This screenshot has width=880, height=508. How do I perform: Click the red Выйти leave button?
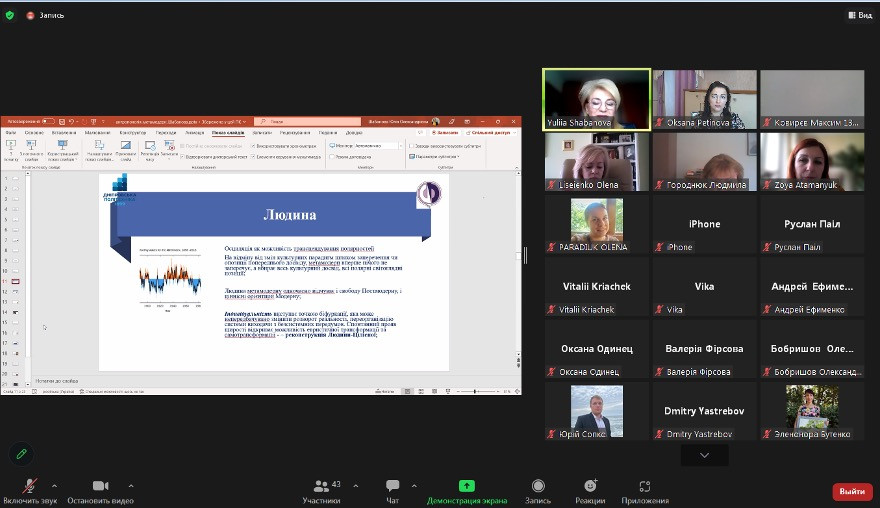(x=852, y=491)
